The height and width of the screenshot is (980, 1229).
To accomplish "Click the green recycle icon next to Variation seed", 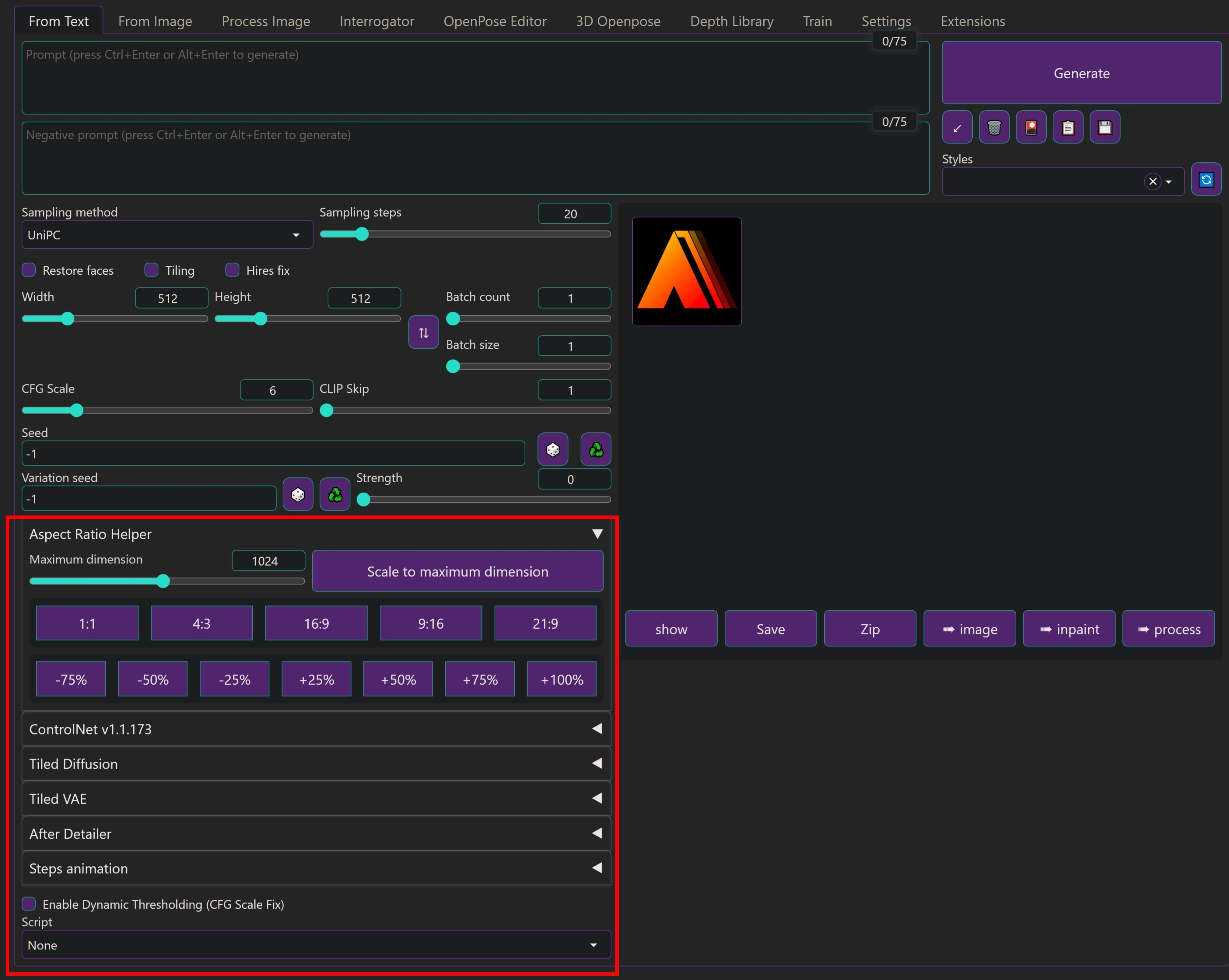I will point(335,494).
